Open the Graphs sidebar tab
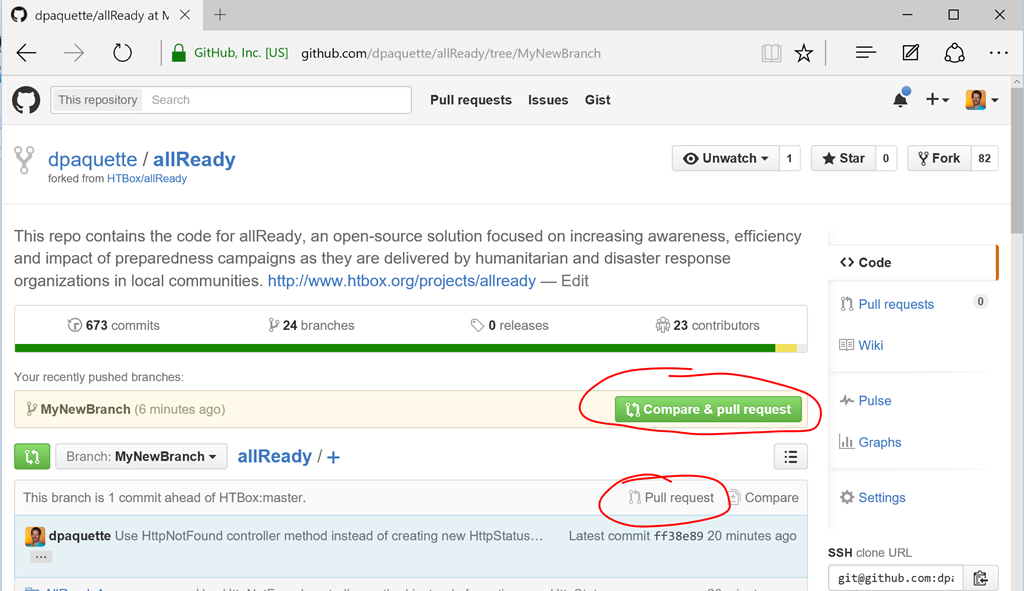This screenshot has height=591, width=1024. [870, 443]
